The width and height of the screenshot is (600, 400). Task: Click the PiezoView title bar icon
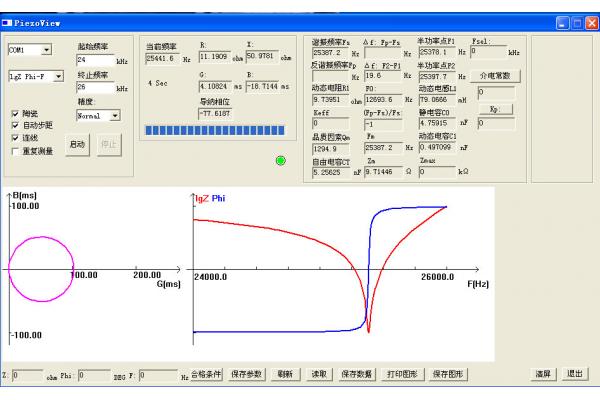point(7,23)
